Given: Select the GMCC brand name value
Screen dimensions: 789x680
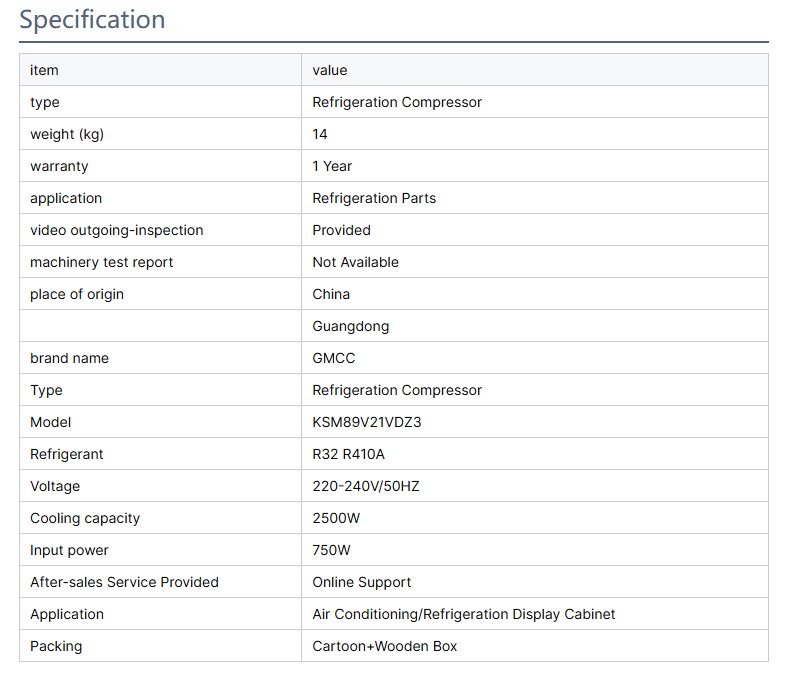Looking at the screenshot, I should (x=333, y=358).
